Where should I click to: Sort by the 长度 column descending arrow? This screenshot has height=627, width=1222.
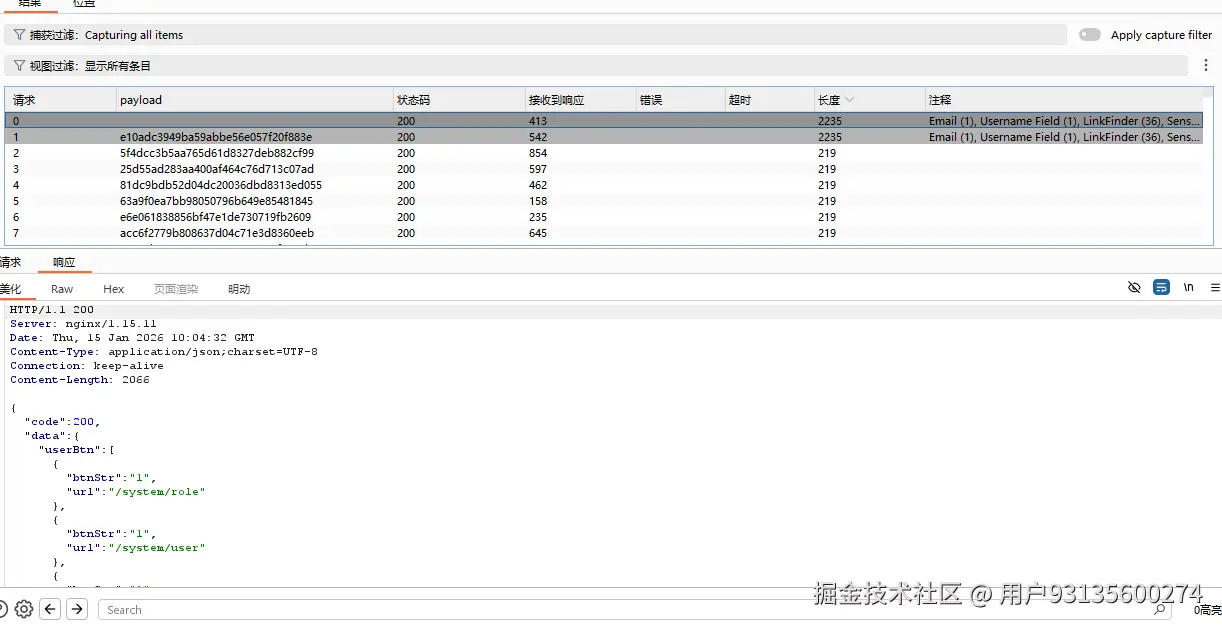pos(850,100)
